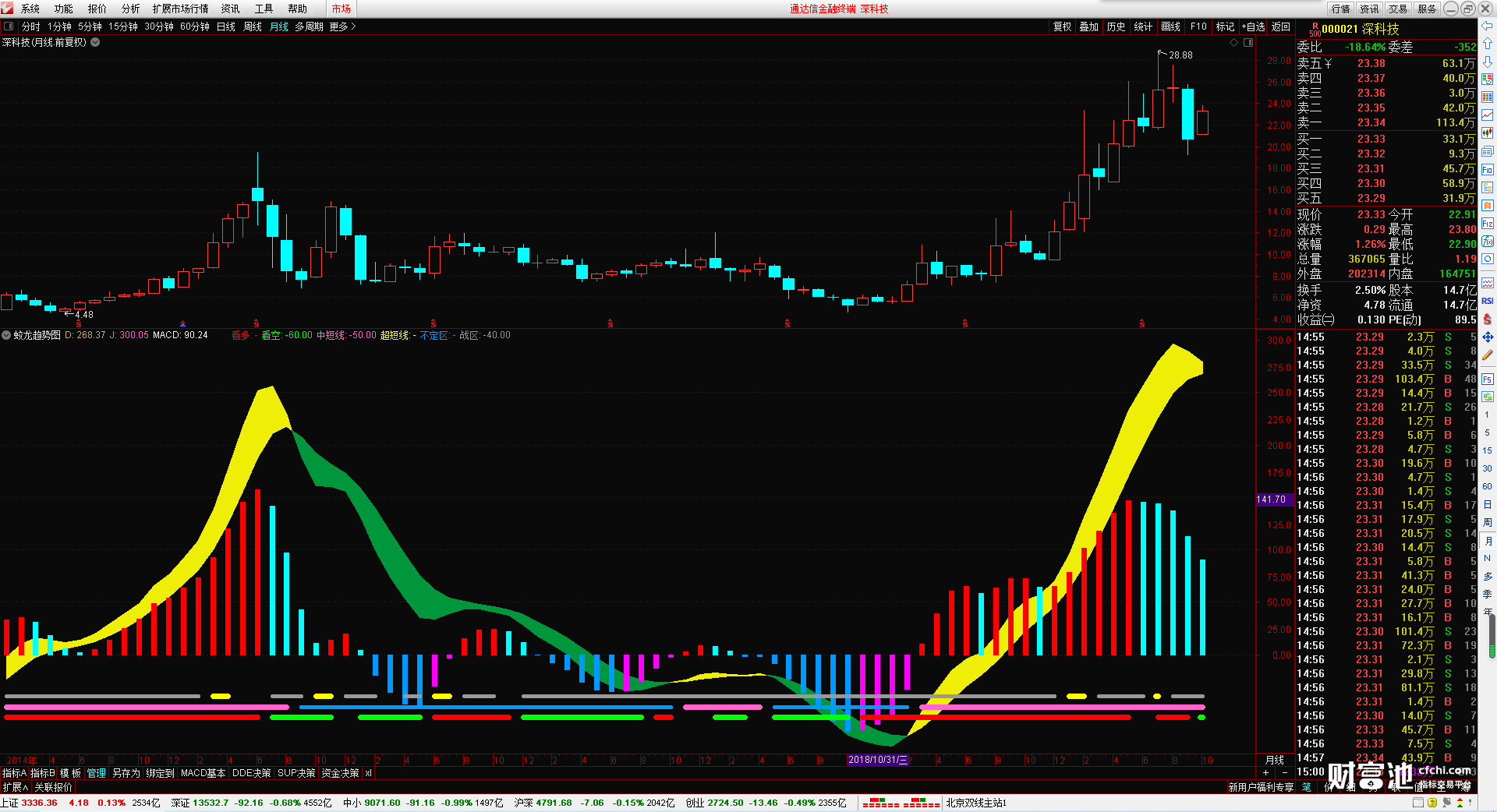This screenshot has width=1497, height=812.
Task: Open the list panel icon in status bar
Action: 1418,803
